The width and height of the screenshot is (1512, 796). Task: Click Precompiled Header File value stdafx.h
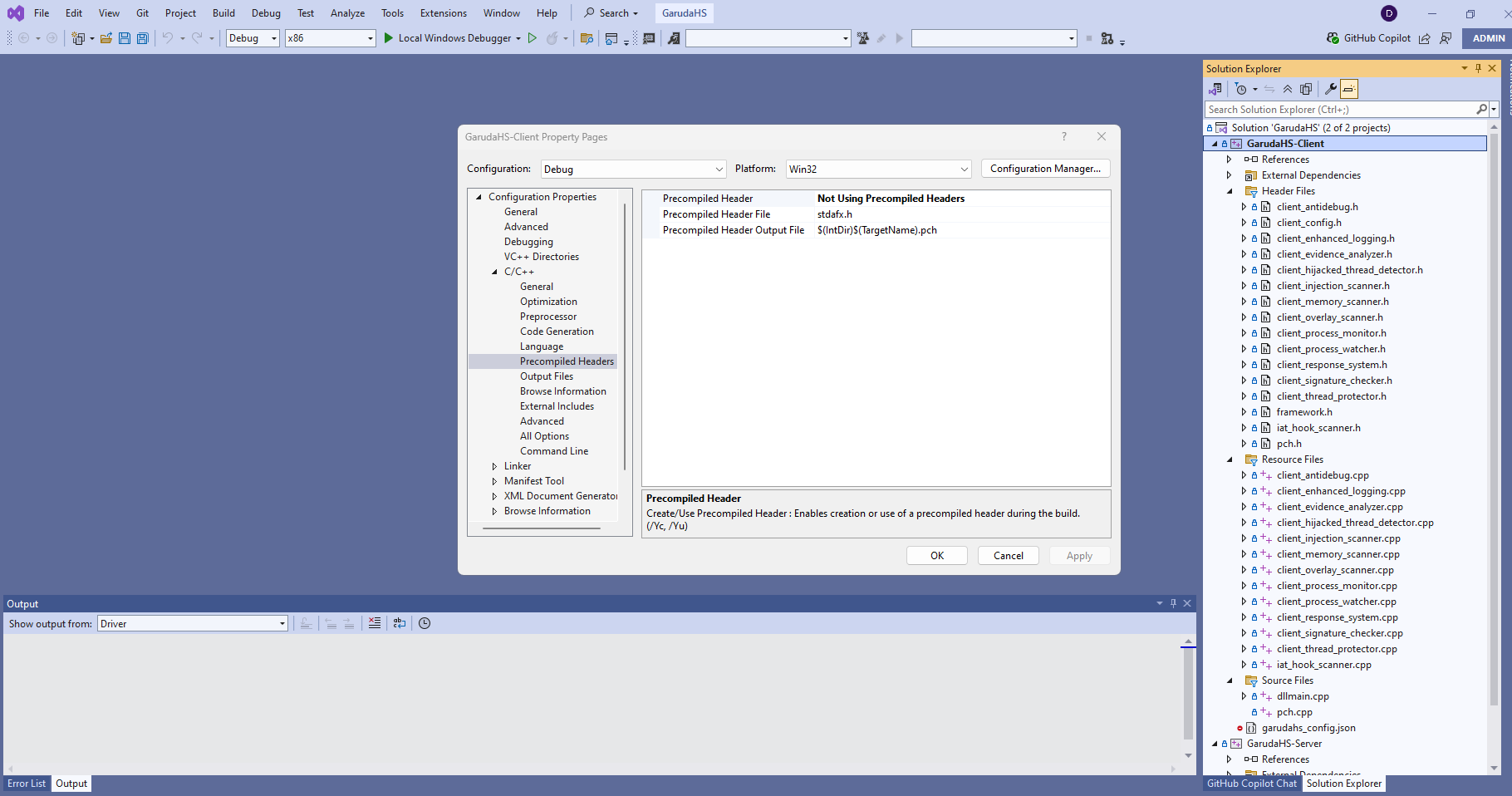coord(834,214)
